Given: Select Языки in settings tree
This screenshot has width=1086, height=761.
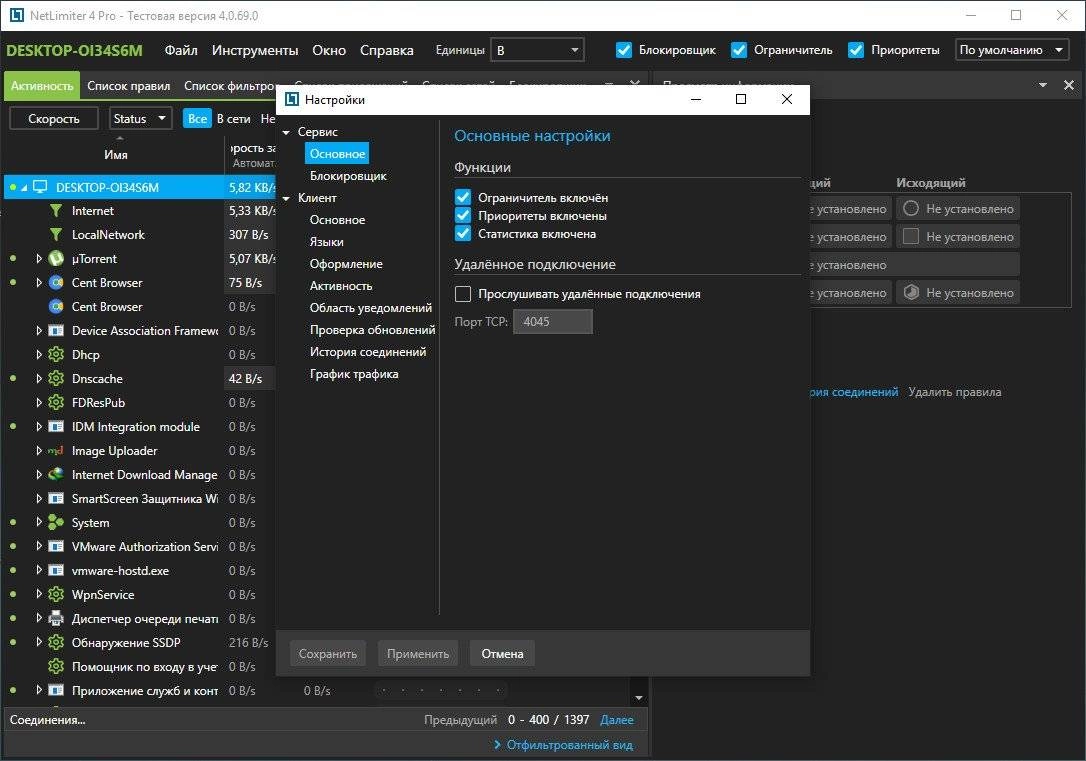Looking at the screenshot, I should pos(326,242).
